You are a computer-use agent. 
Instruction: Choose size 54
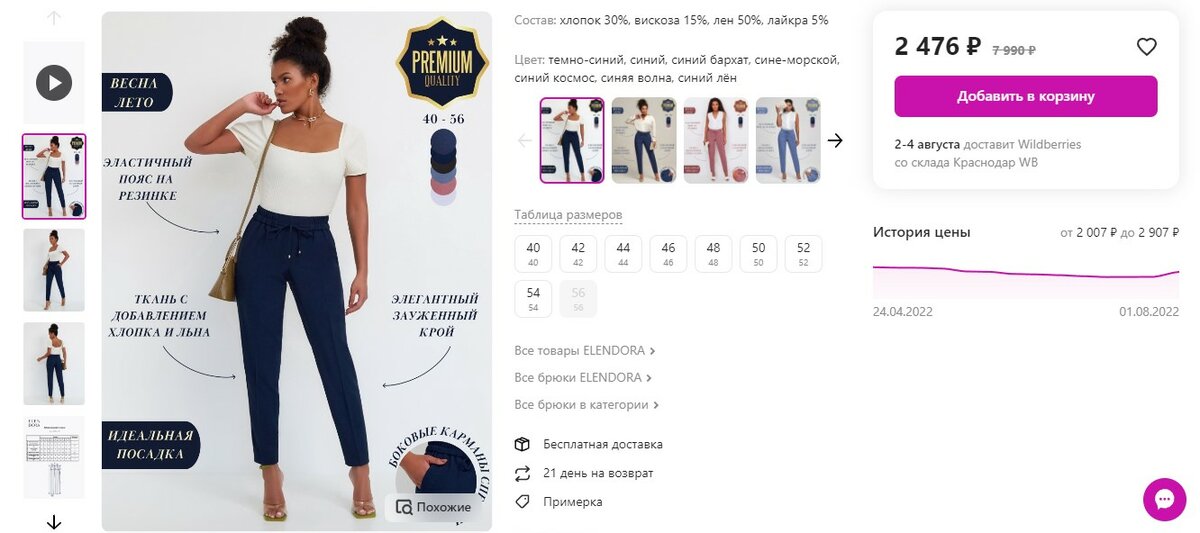click(x=533, y=299)
